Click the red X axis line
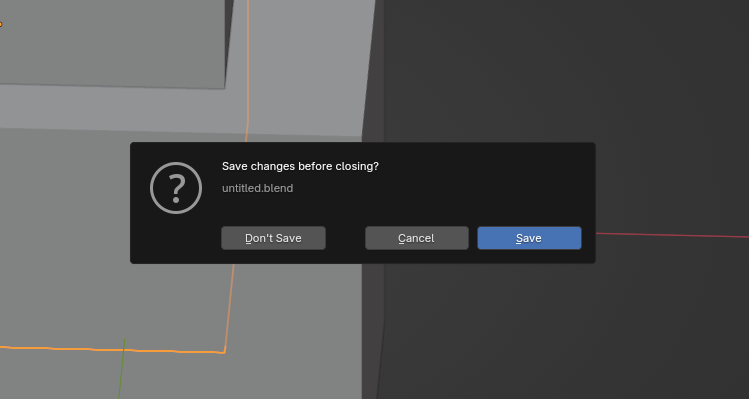Viewport: 749px width, 399px height. (x=672, y=235)
